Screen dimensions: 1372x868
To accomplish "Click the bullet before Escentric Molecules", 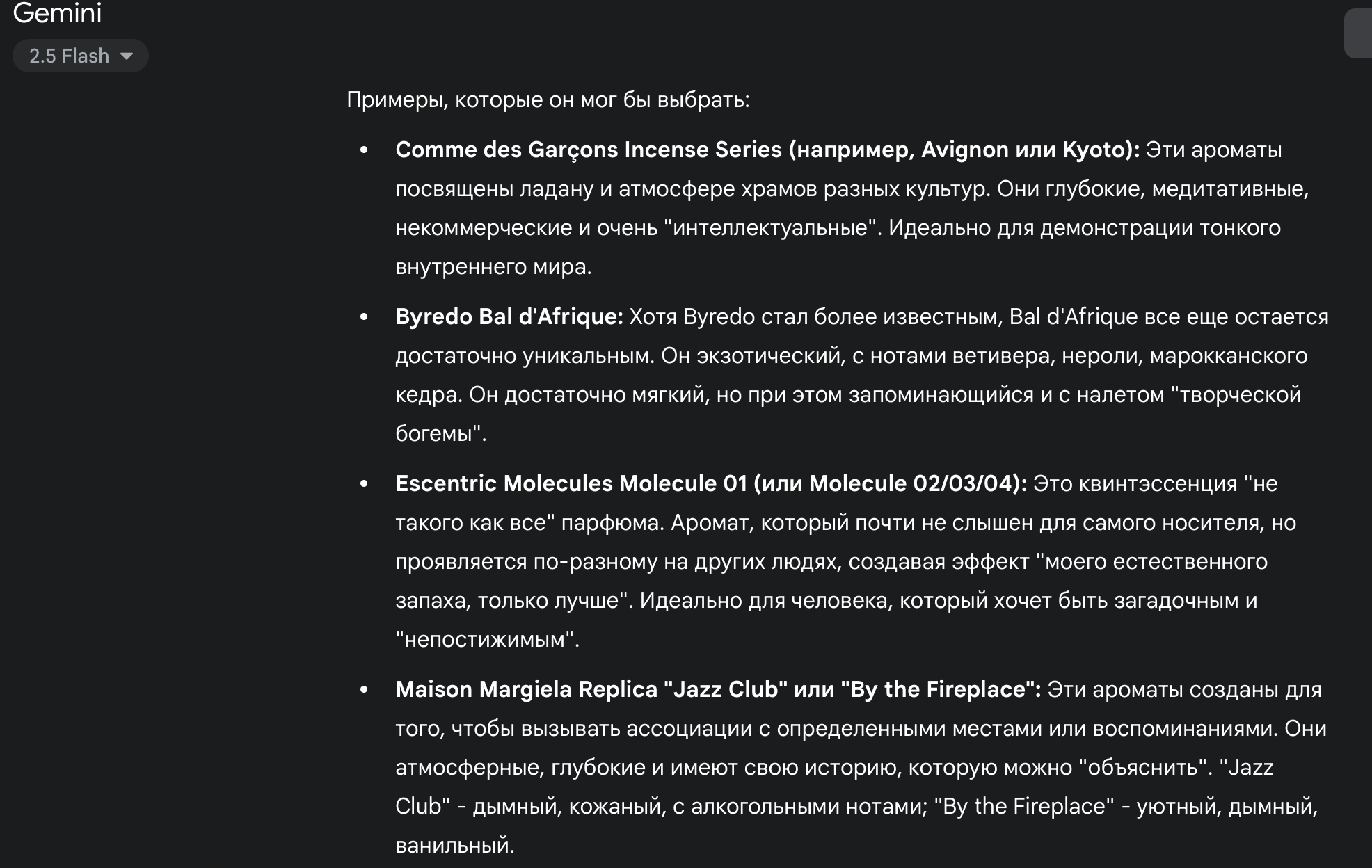I will coord(364,484).
